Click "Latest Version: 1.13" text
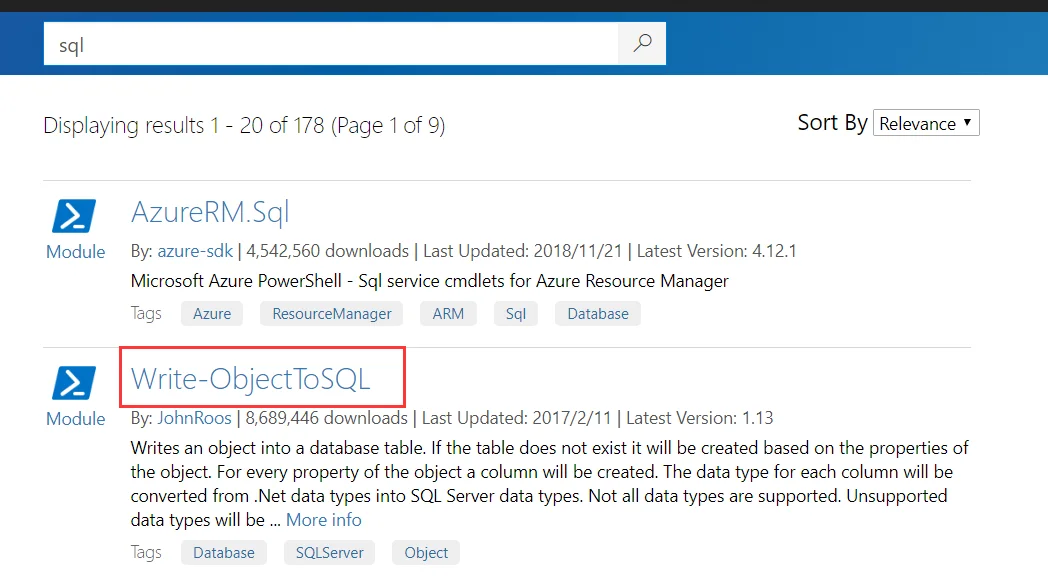 700,418
